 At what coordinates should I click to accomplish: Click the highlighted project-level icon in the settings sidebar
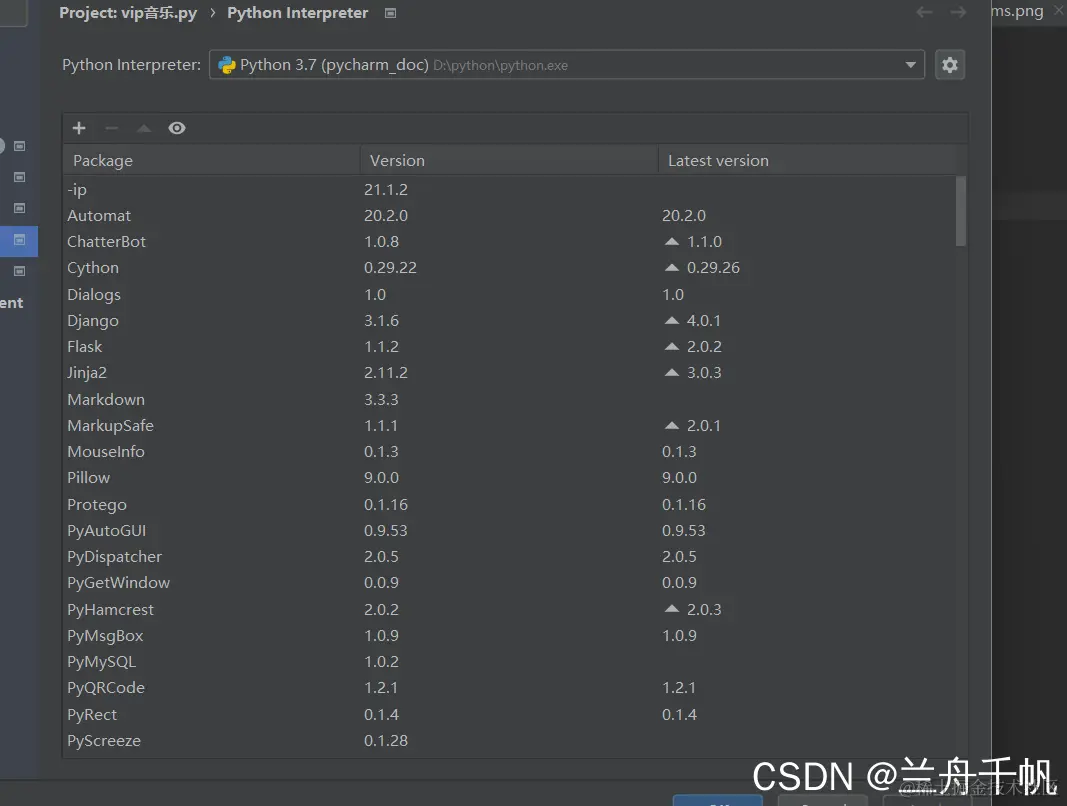(x=20, y=240)
